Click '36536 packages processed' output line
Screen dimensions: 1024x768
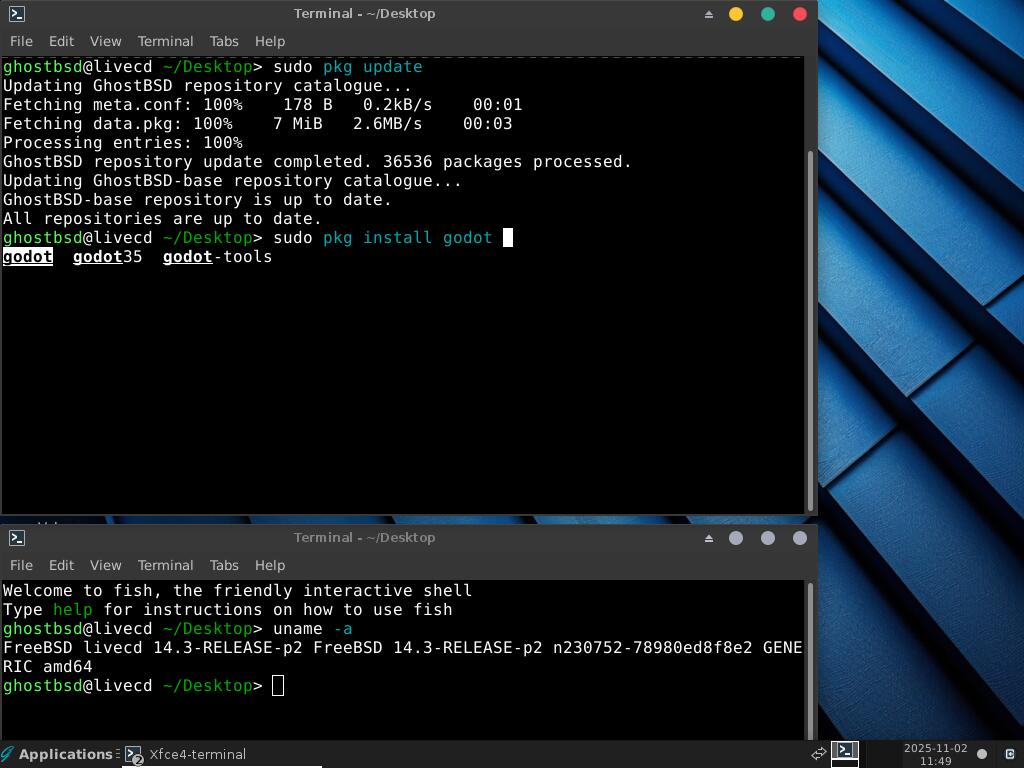[317, 162]
